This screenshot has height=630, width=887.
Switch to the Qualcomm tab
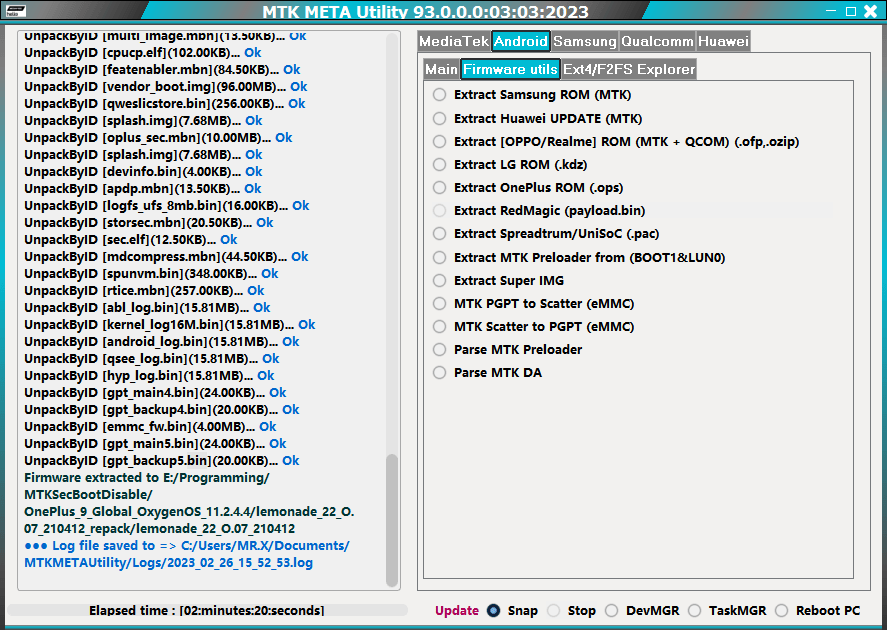click(x=657, y=41)
